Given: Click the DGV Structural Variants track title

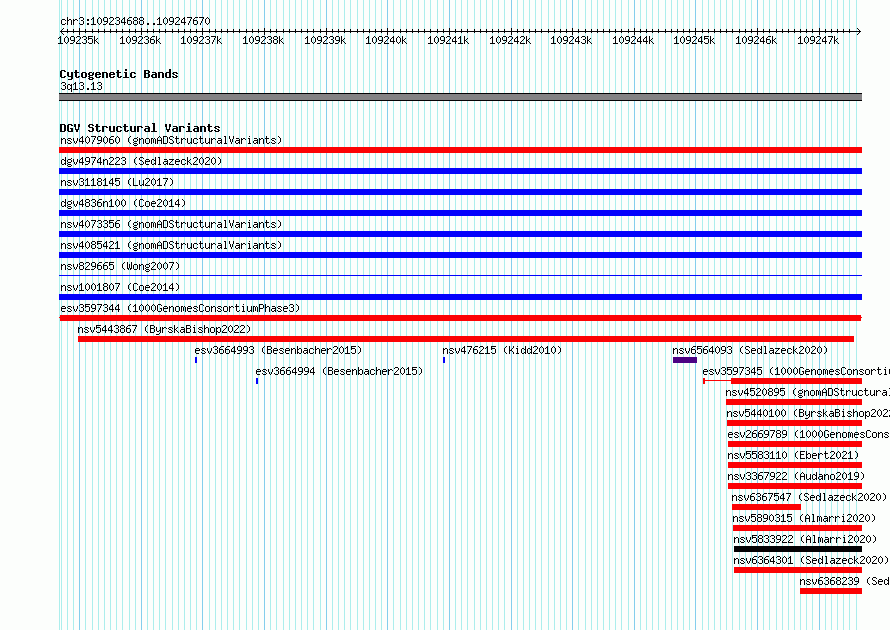Looking at the screenshot, I should click(x=140, y=128).
